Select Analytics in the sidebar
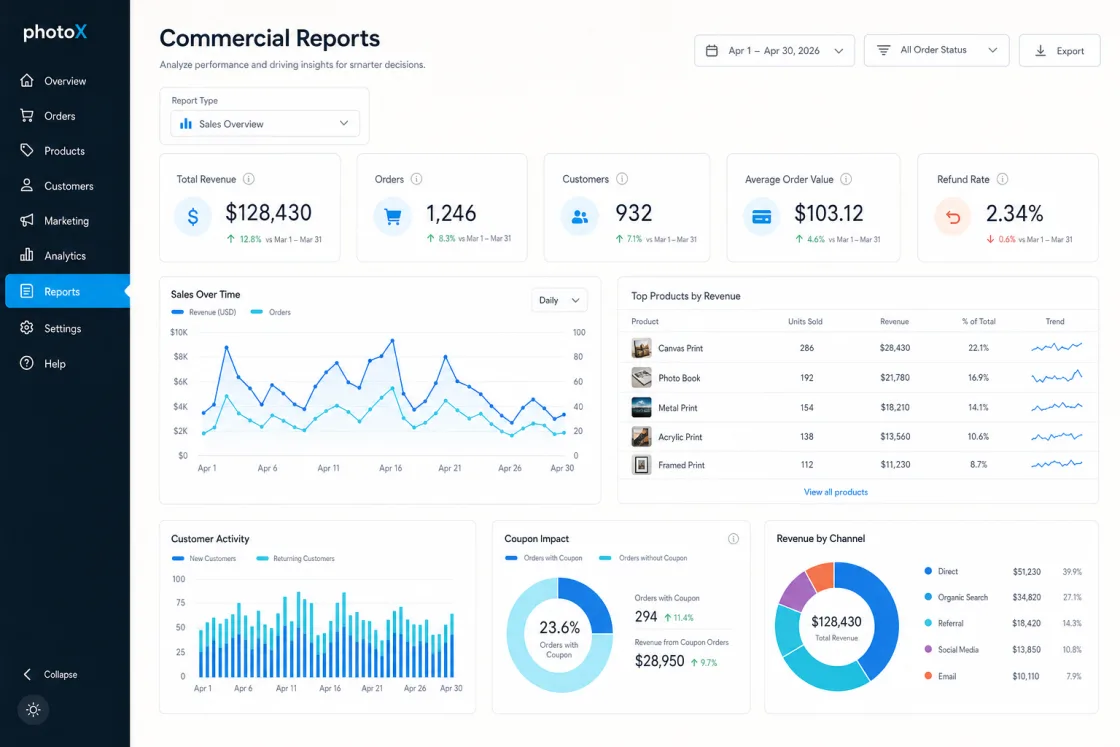This screenshot has width=1120, height=747. pyautogui.click(x=66, y=256)
